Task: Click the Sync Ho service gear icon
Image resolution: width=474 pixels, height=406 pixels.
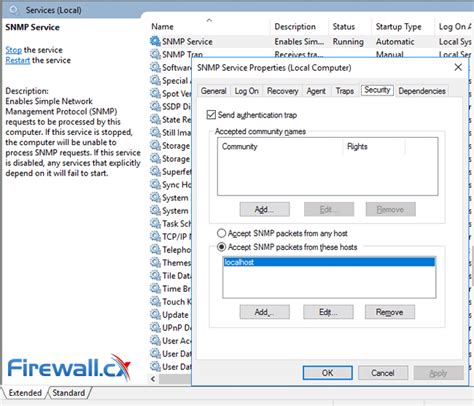Action: [155, 184]
